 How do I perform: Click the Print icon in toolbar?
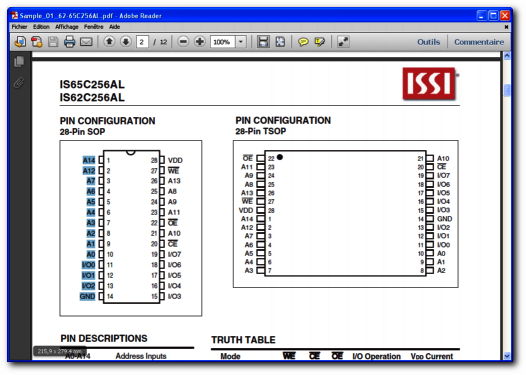pyautogui.click(x=69, y=42)
